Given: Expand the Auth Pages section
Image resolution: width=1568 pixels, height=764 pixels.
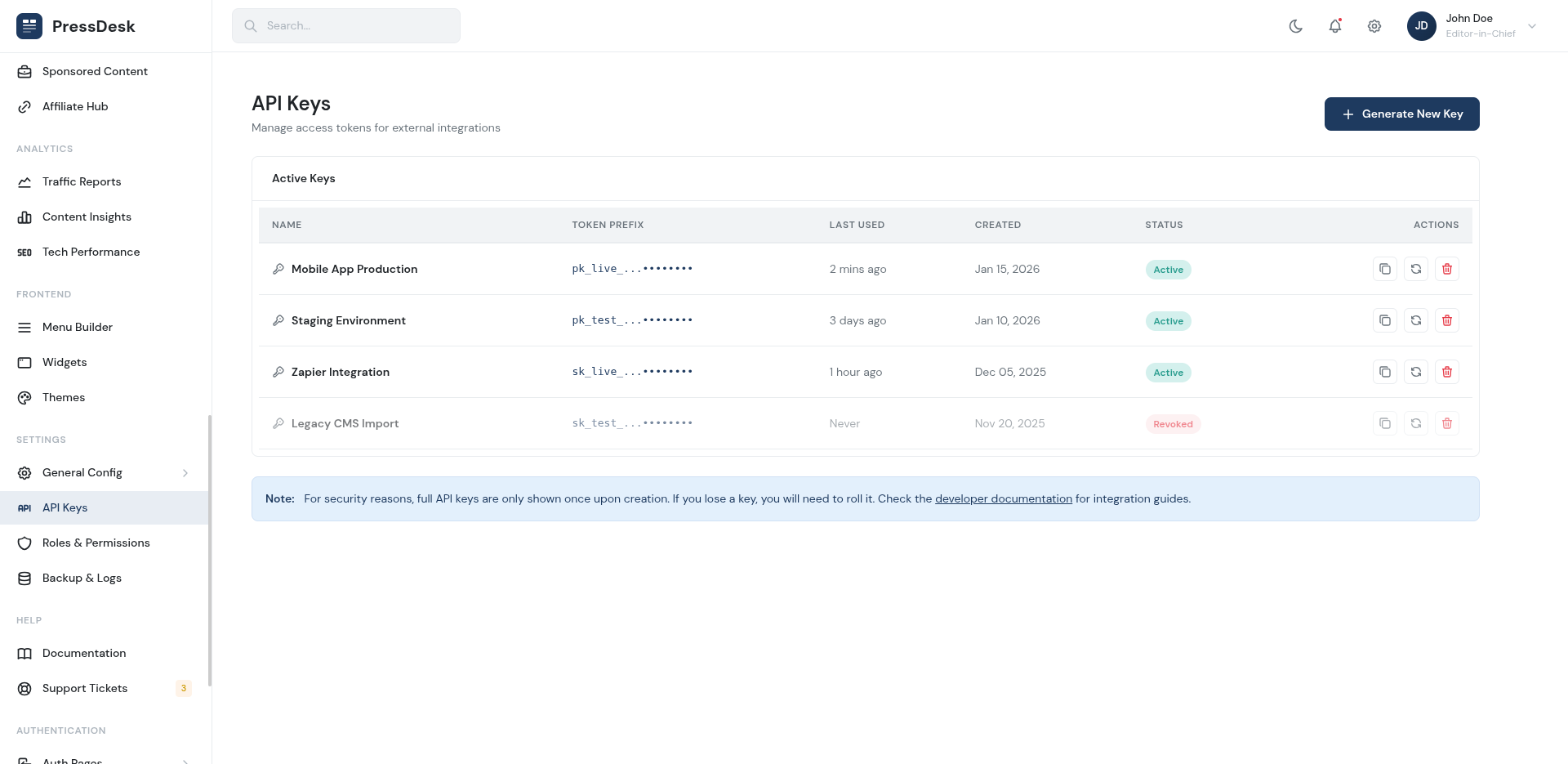Looking at the screenshot, I should (x=185, y=758).
